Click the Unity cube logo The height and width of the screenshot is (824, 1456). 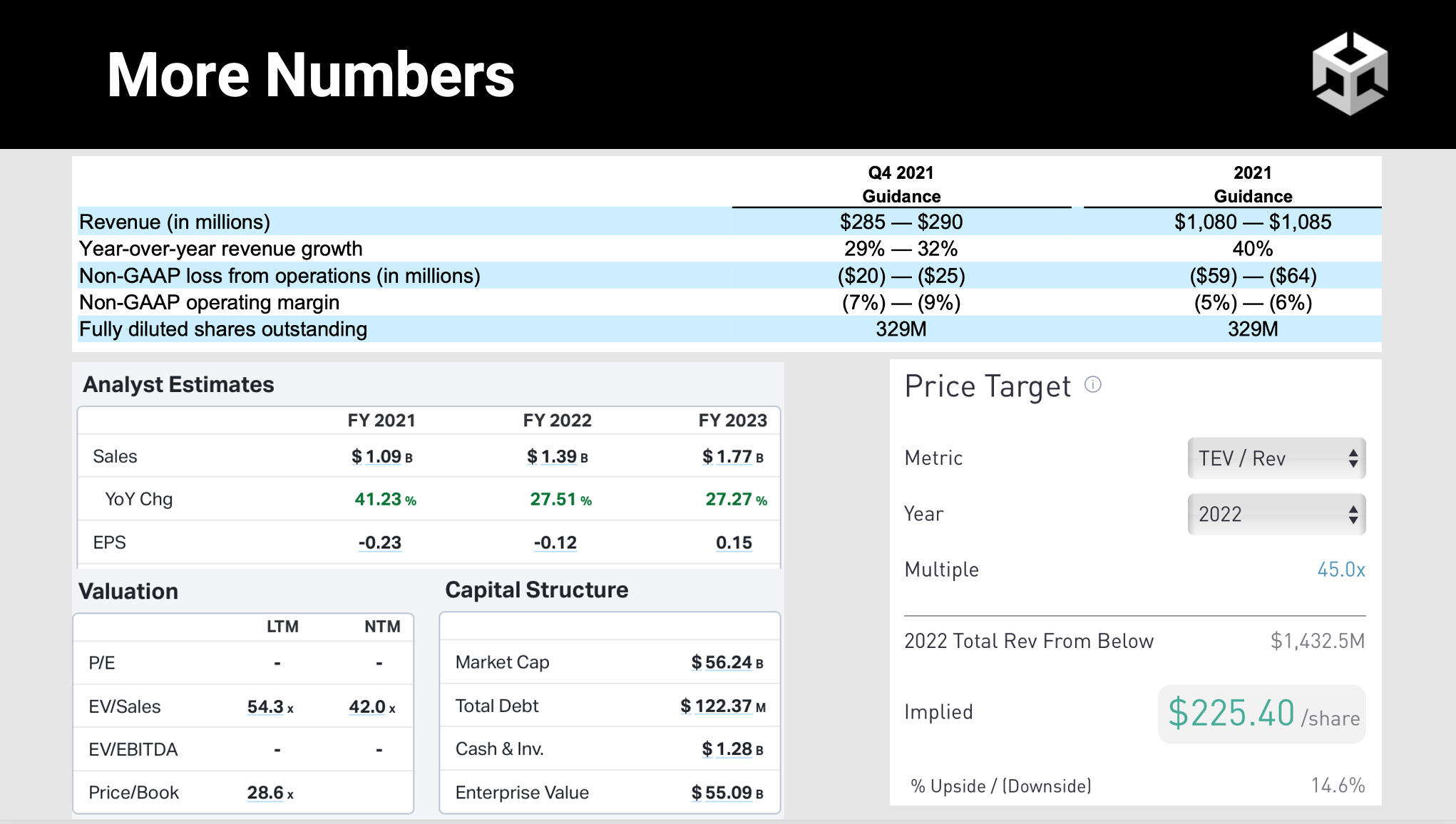coord(1350,73)
